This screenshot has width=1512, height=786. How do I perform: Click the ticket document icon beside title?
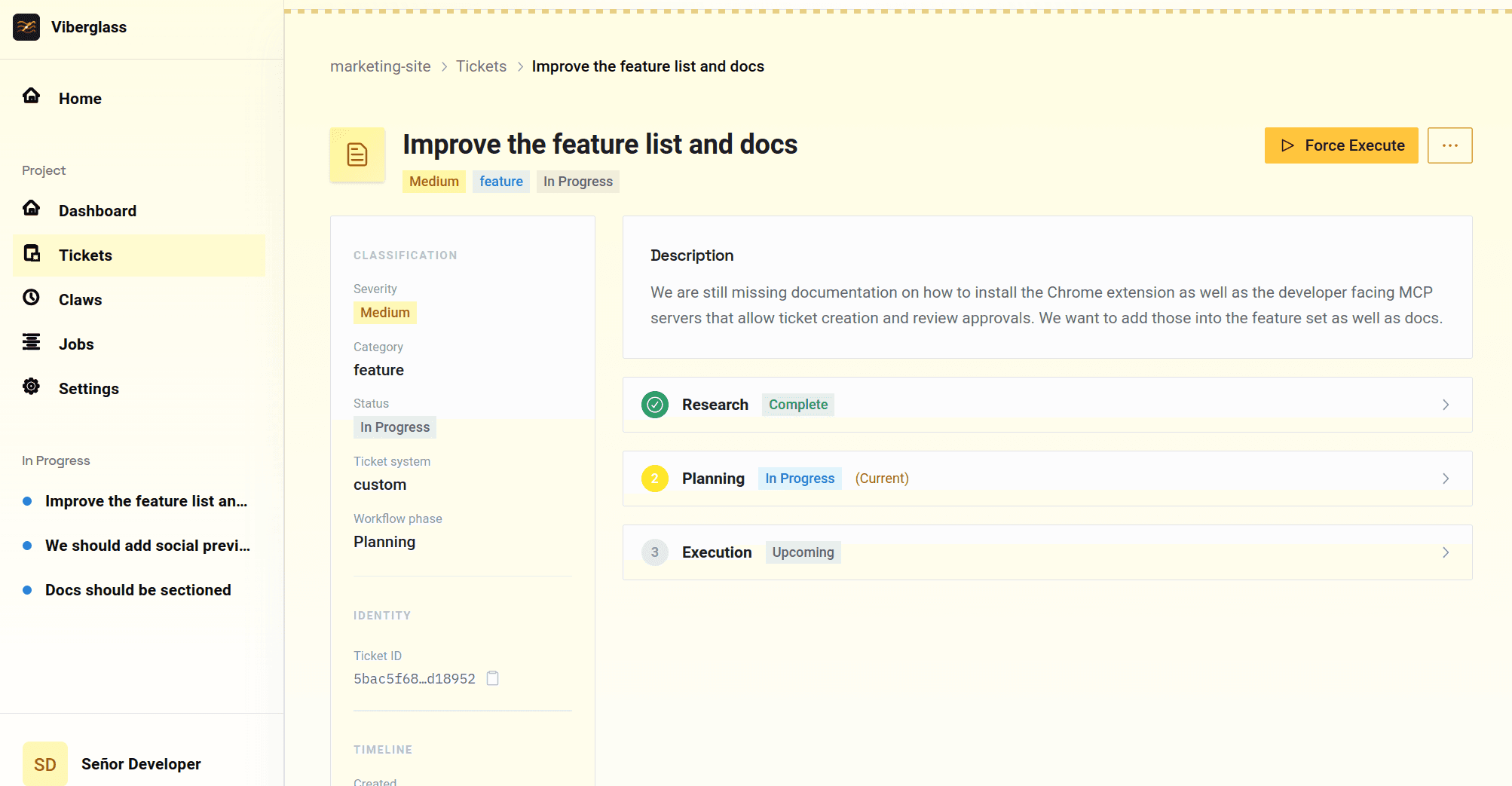[x=357, y=154]
